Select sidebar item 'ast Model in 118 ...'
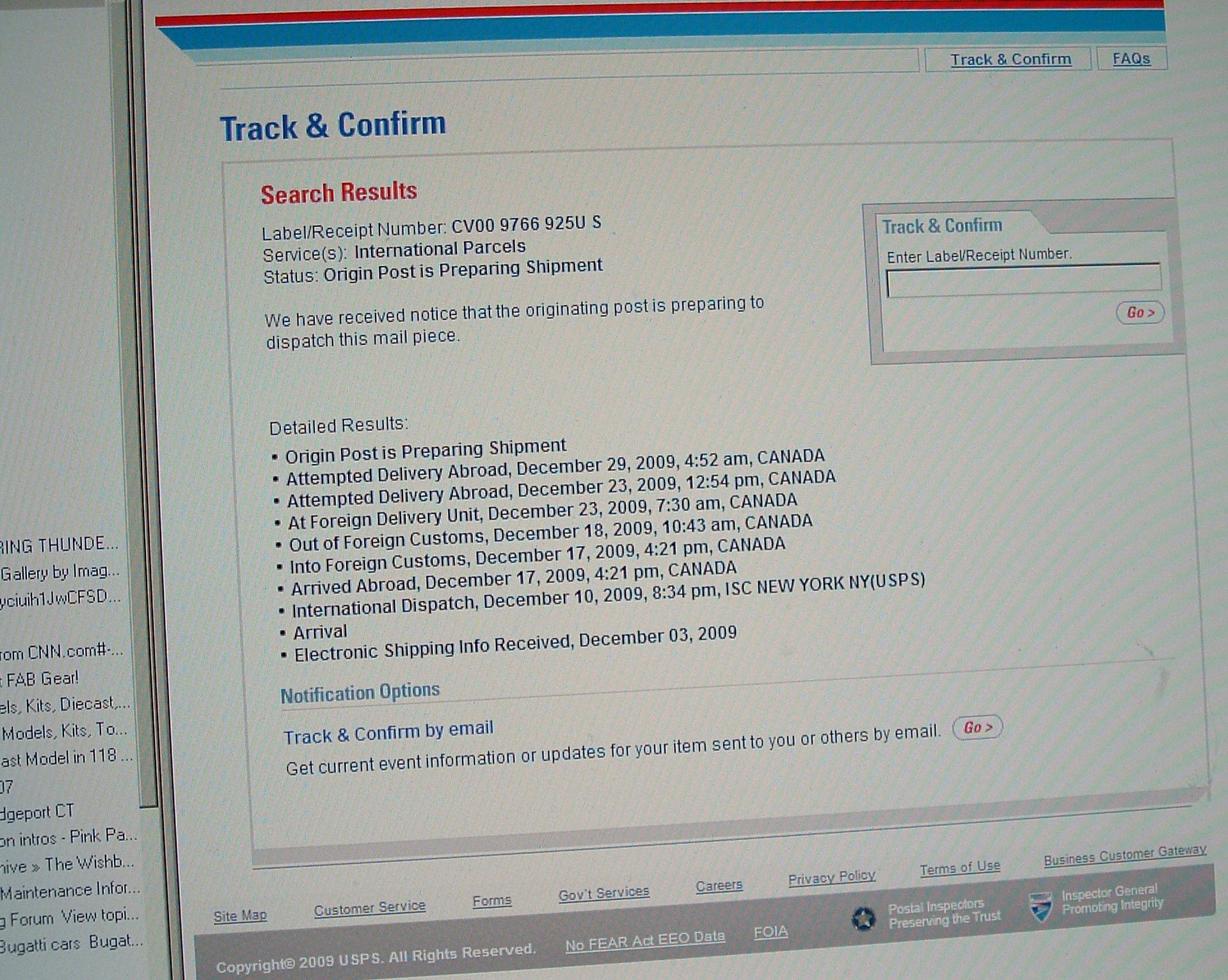 66,758
